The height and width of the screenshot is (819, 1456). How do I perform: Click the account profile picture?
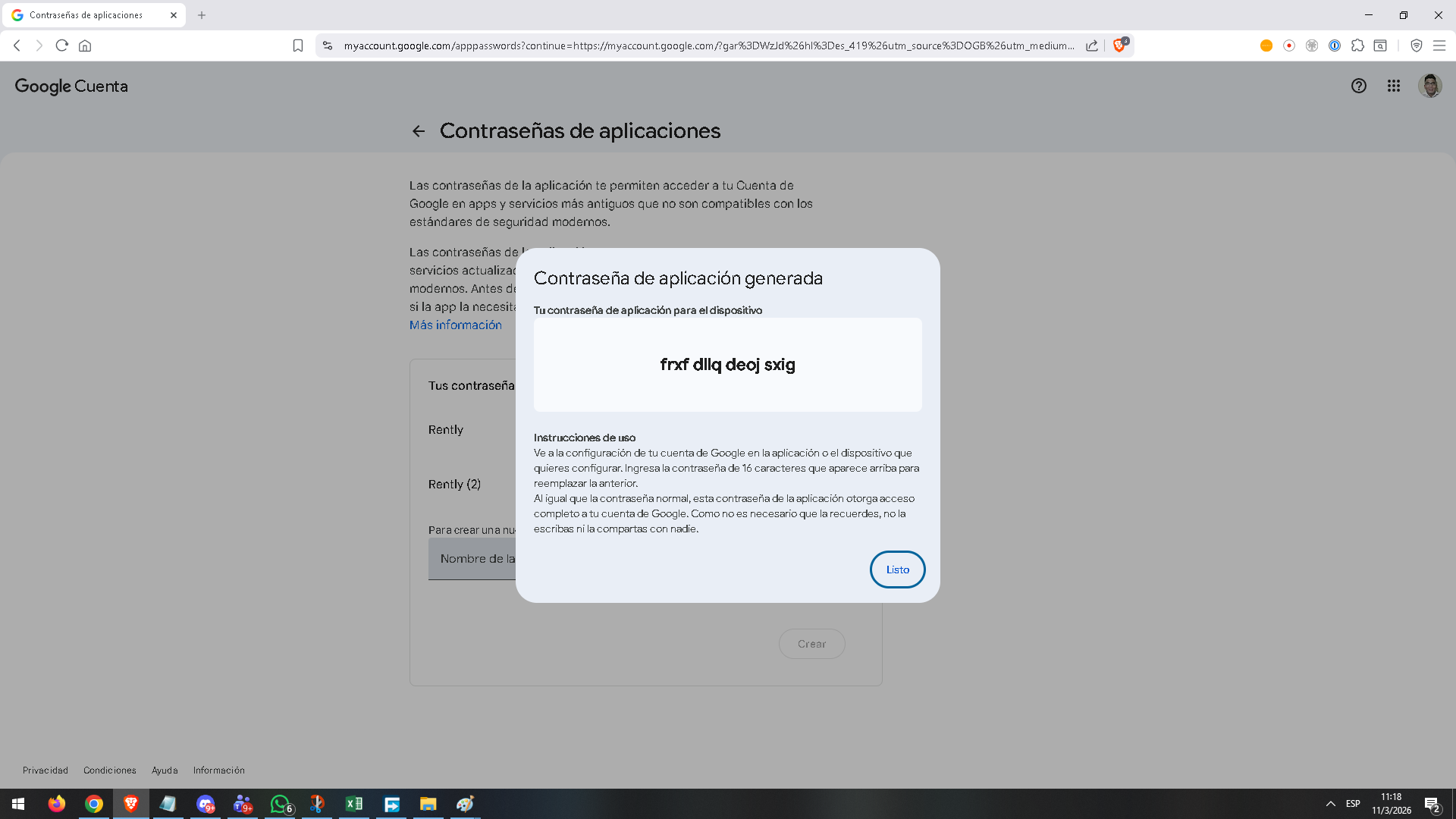[x=1429, y=86]
